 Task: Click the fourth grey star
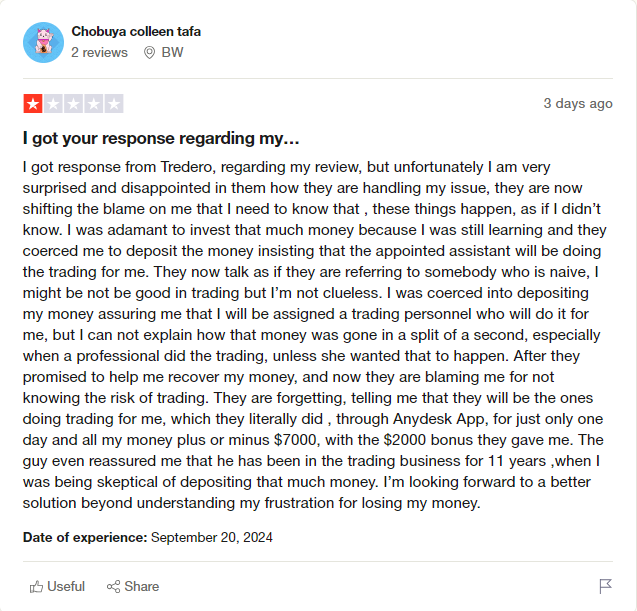click(94, 104)
